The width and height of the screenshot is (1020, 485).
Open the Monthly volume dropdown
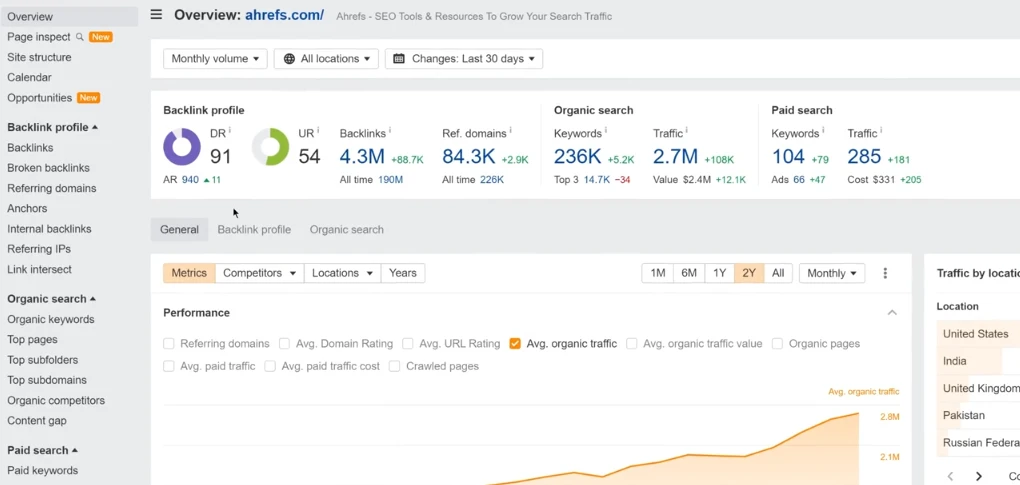tap(215, 59)
